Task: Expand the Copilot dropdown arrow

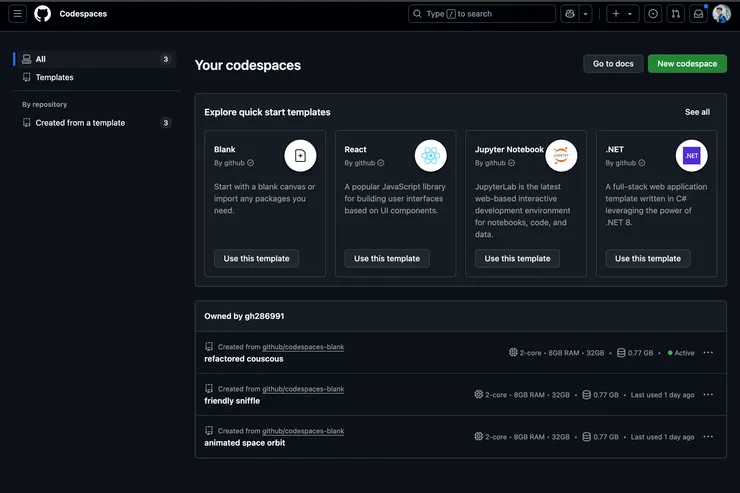Action: tap(586, 14)
